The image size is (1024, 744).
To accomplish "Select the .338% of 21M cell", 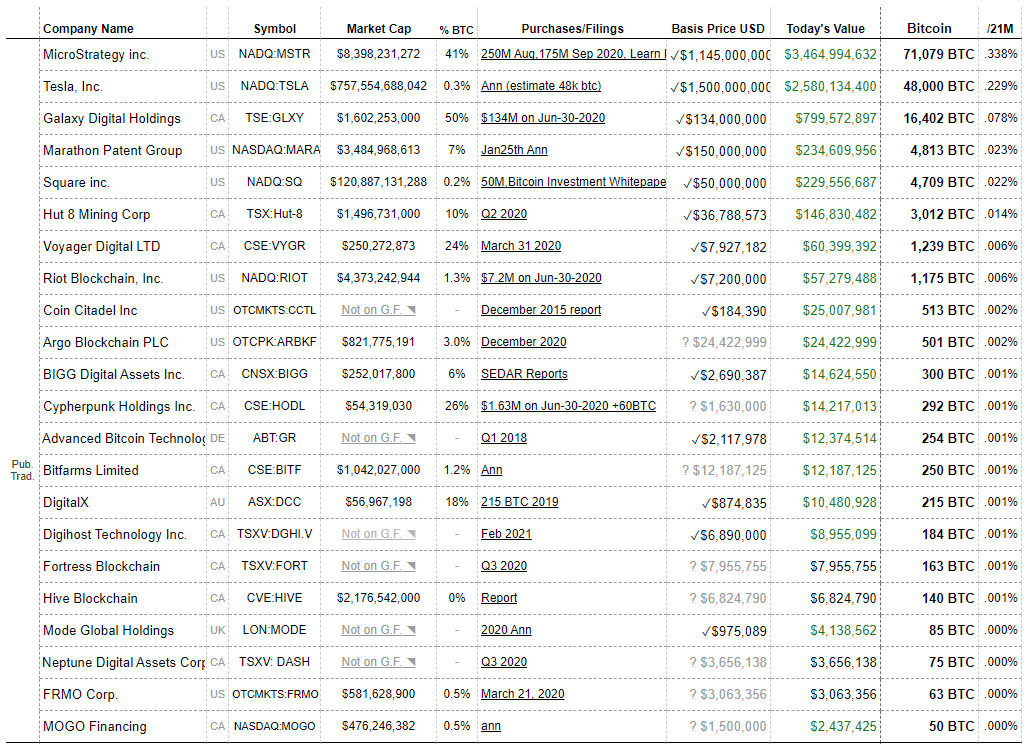I will point(1000,54).
